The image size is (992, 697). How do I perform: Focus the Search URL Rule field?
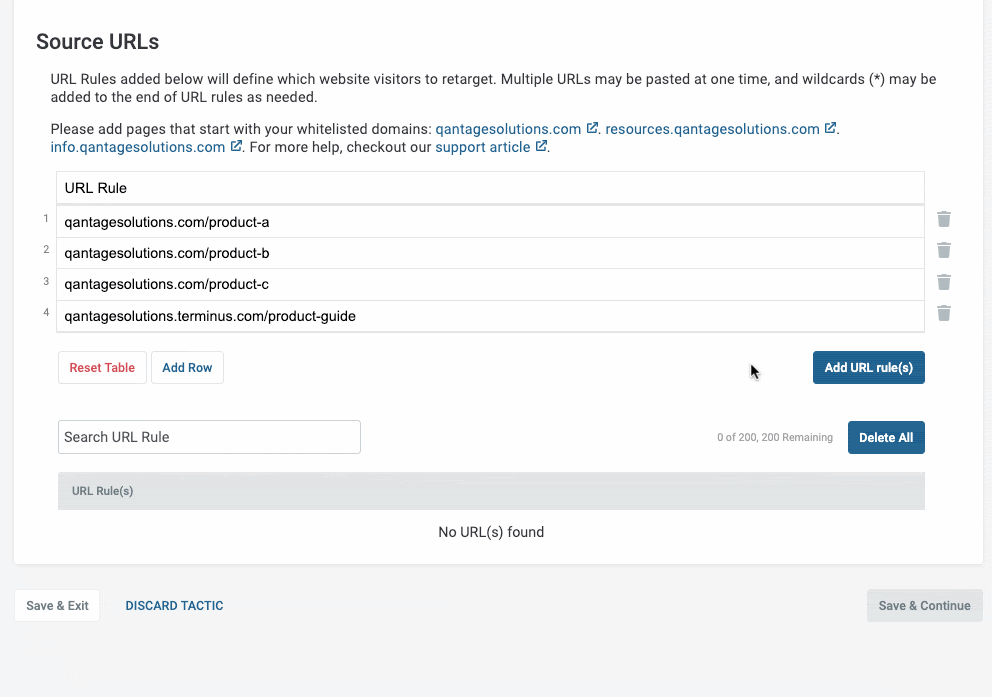(x=209, y=437)
